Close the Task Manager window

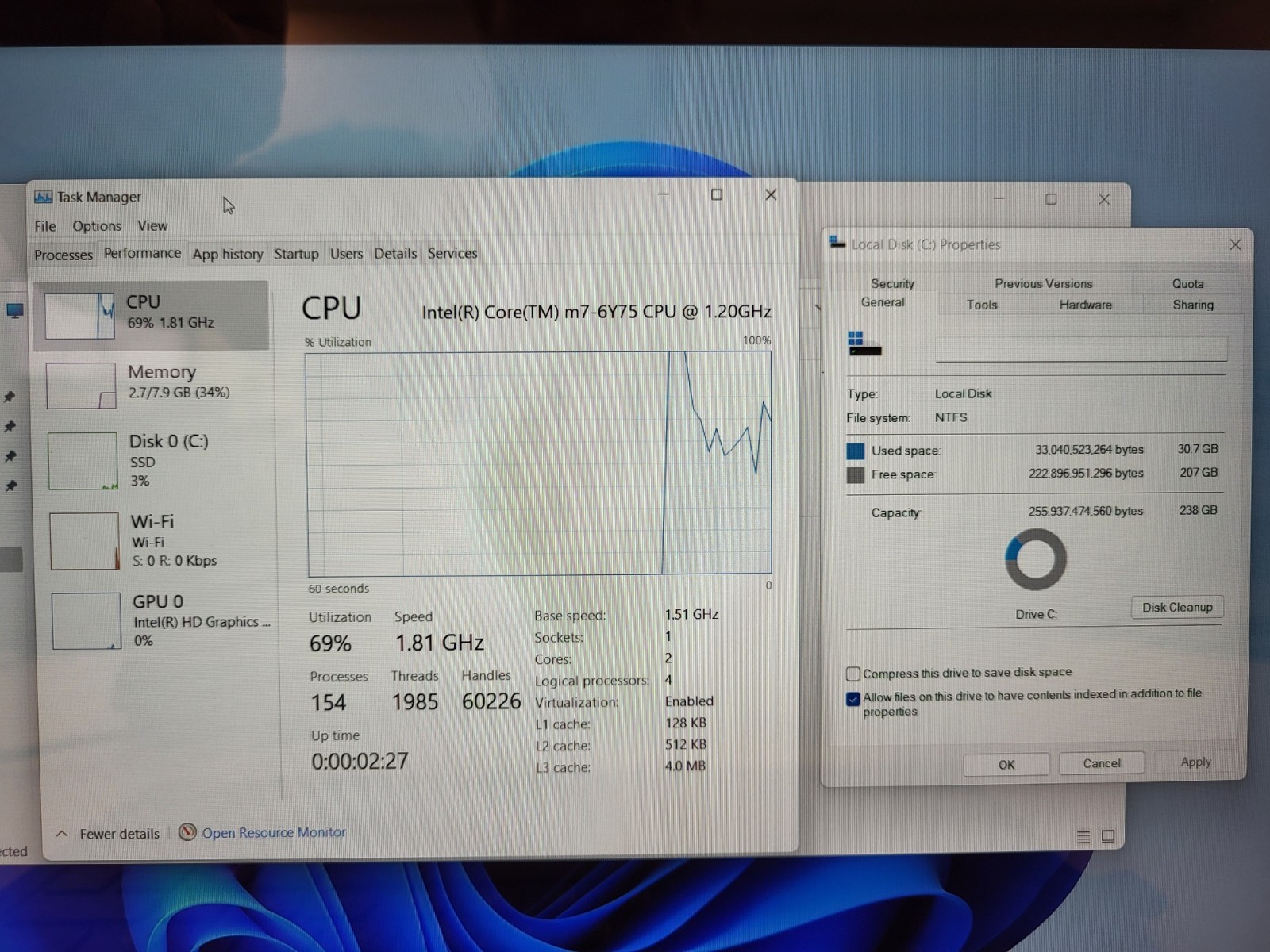tap(771, 194)
